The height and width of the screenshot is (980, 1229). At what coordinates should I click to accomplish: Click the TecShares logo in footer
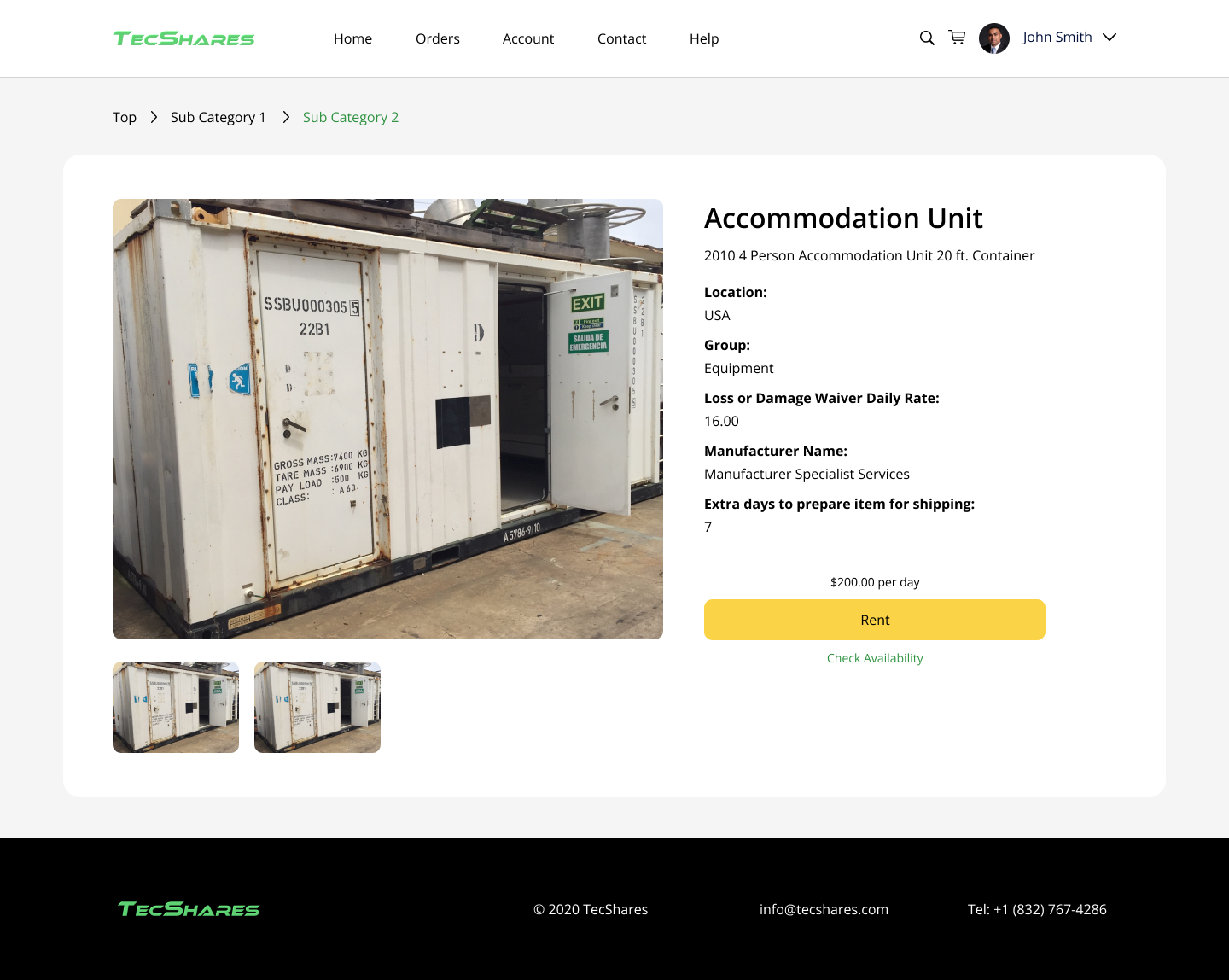pos(189,909)
